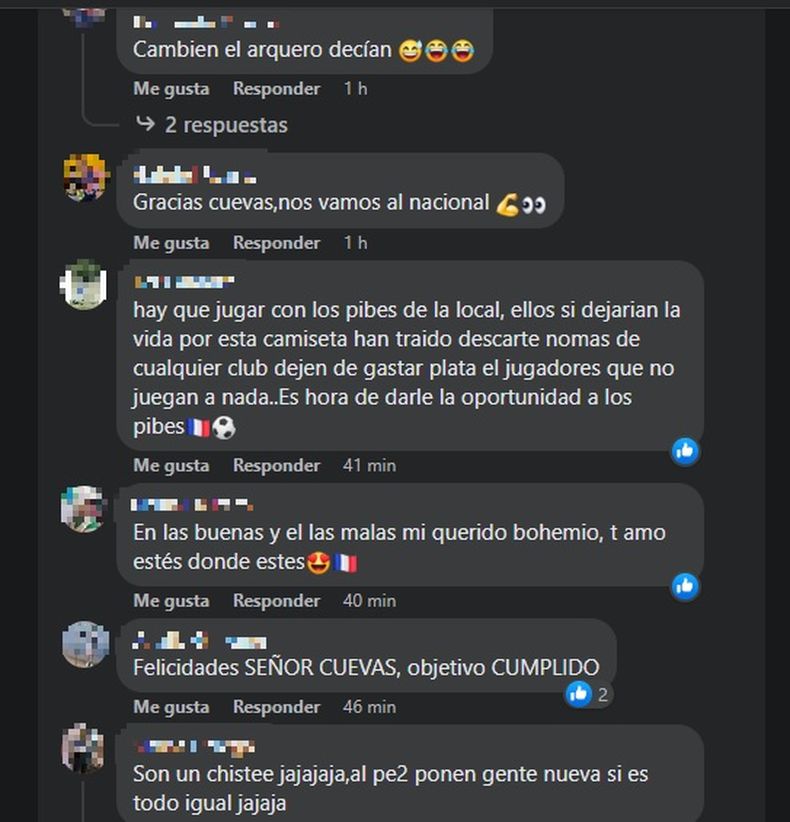The image size is (790, 822).
Task: Open avatar of 'pibes de la local' commenter
Action: [x=84, y=285]
